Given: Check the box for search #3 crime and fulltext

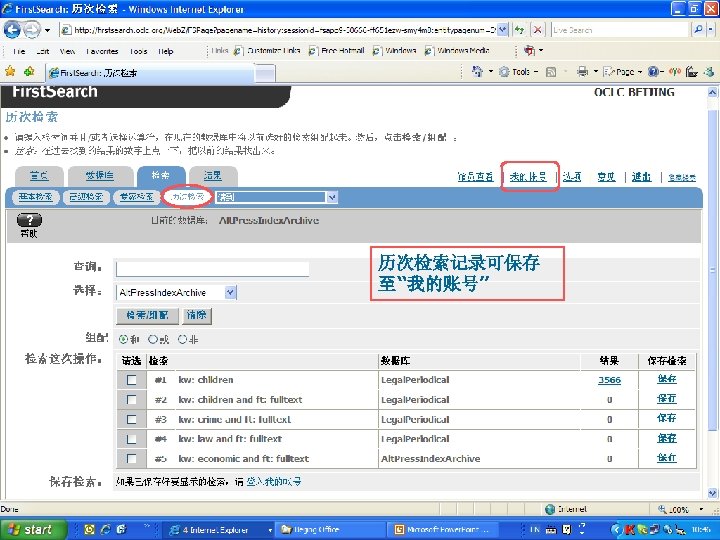Looking at the screenshot, I should click(x=131, y=419).
